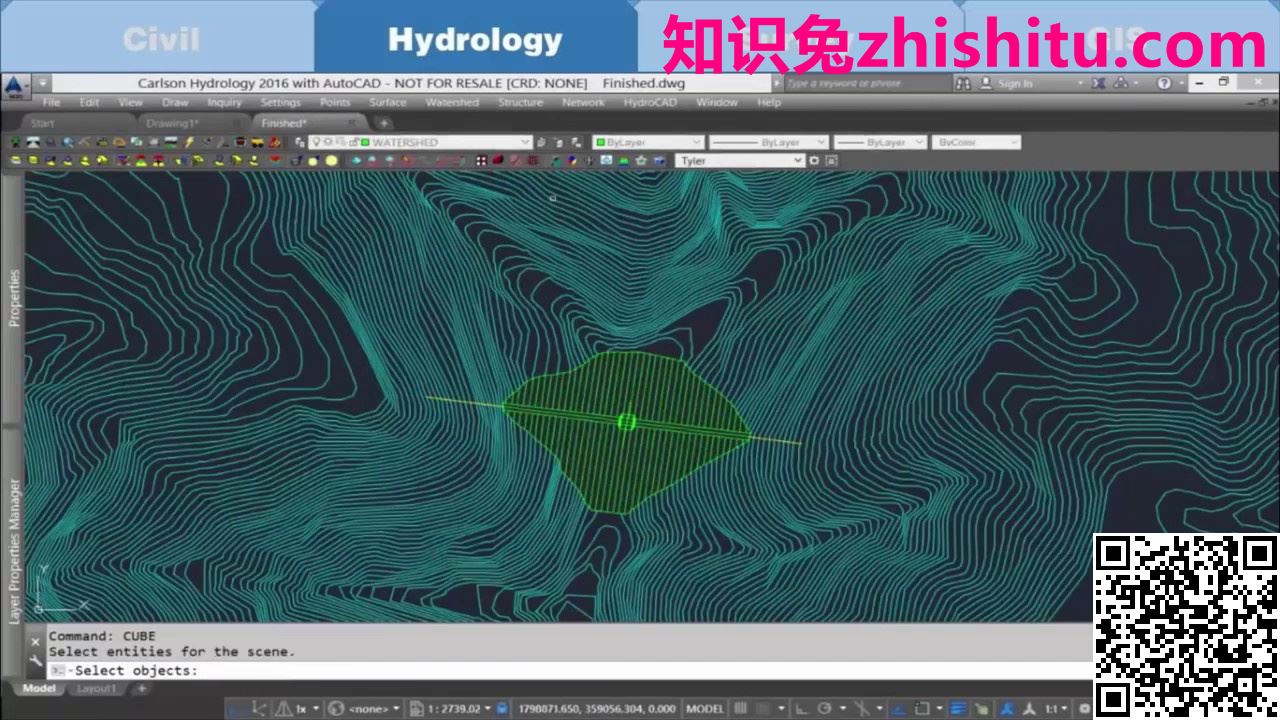The width and height of the screenshot is (1280, 720).
Task: Toggle WATERSHED layer lock icon
Action: pyautogui.click(x=353, y=142)
